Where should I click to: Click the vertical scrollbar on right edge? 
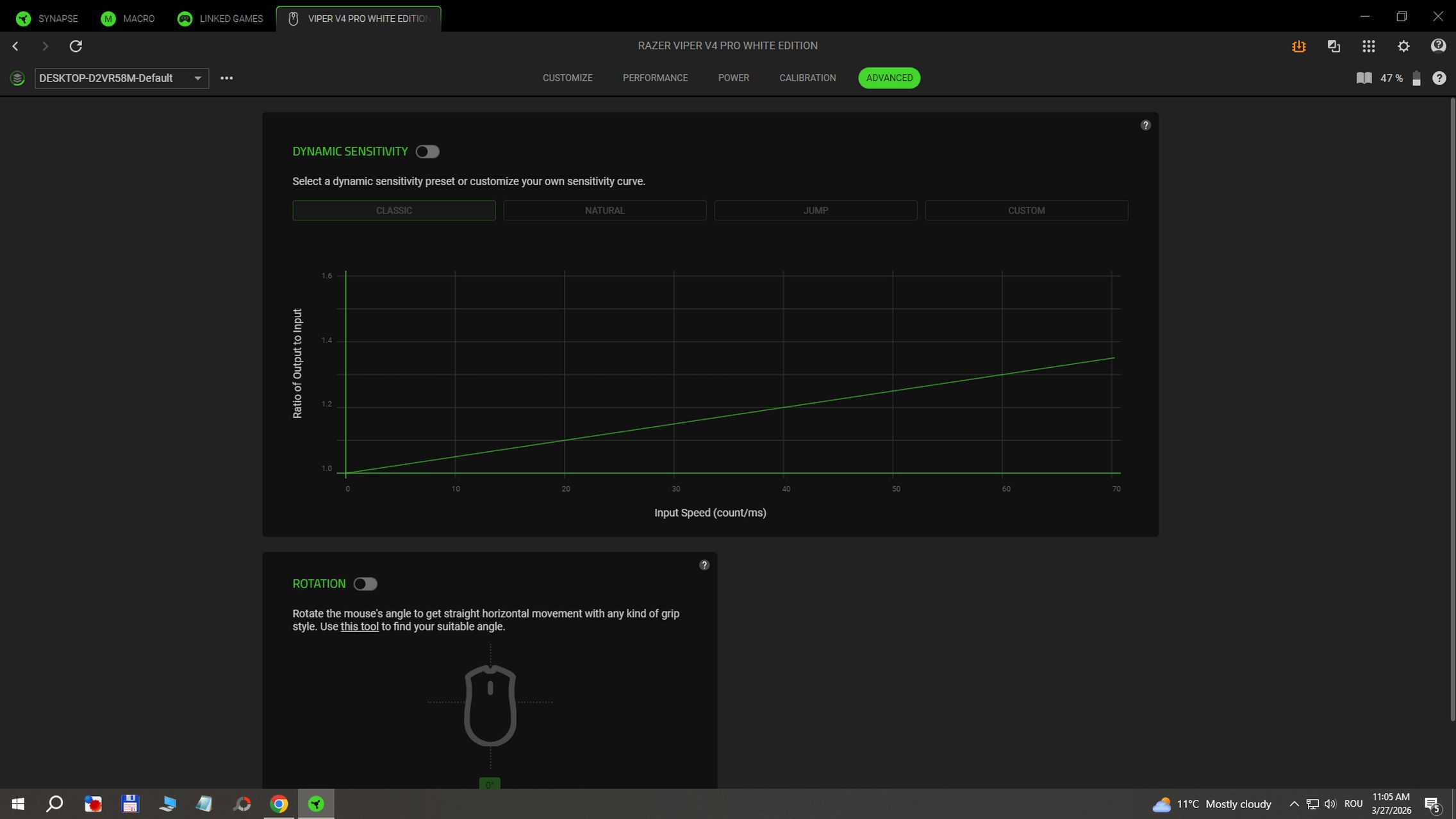point(1452,410)
